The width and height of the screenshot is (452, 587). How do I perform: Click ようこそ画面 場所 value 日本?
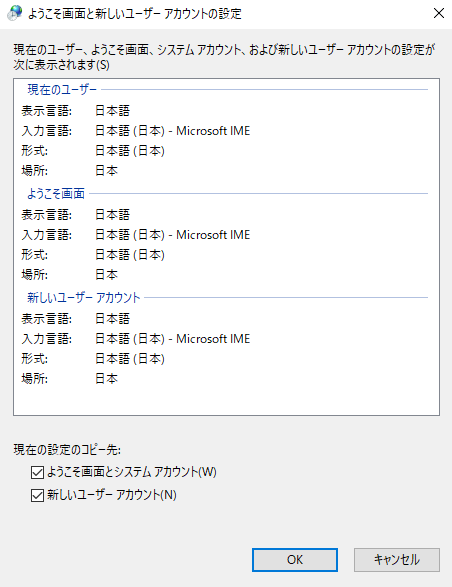(x=106, y=275)
